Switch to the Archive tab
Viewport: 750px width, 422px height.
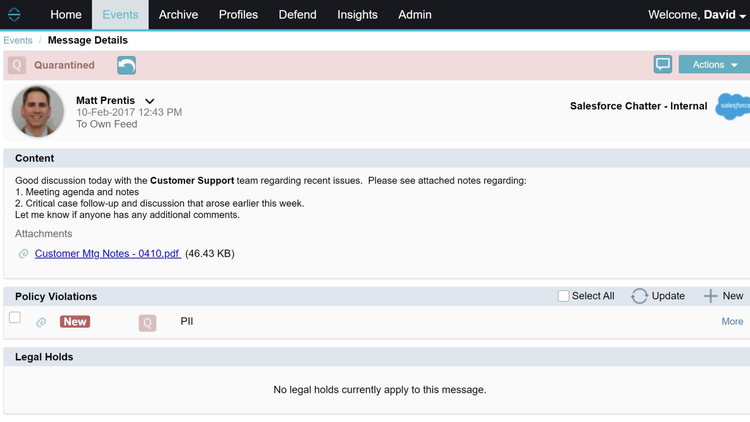coord(178,15)
